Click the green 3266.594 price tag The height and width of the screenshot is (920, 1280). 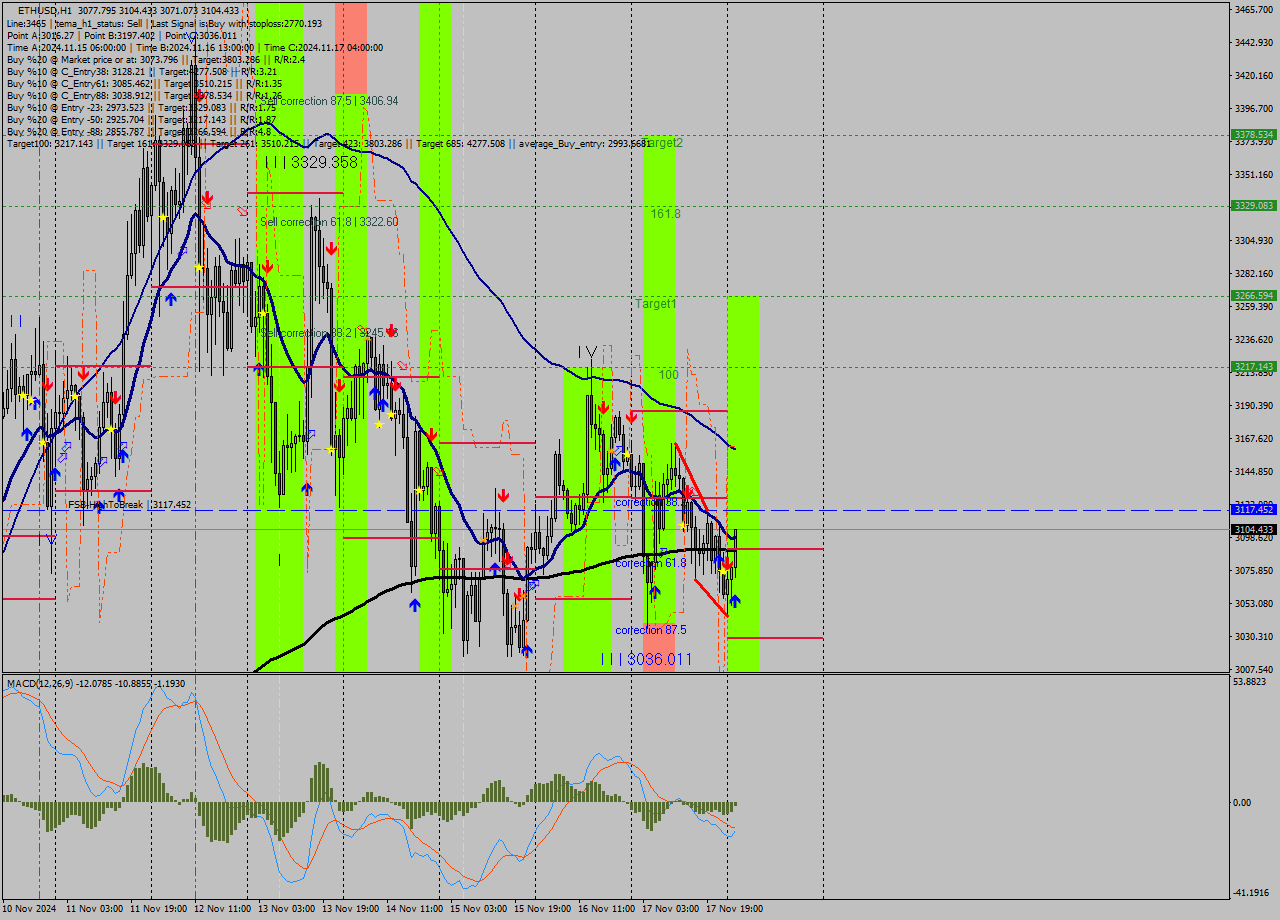[x=1253, y=296]
